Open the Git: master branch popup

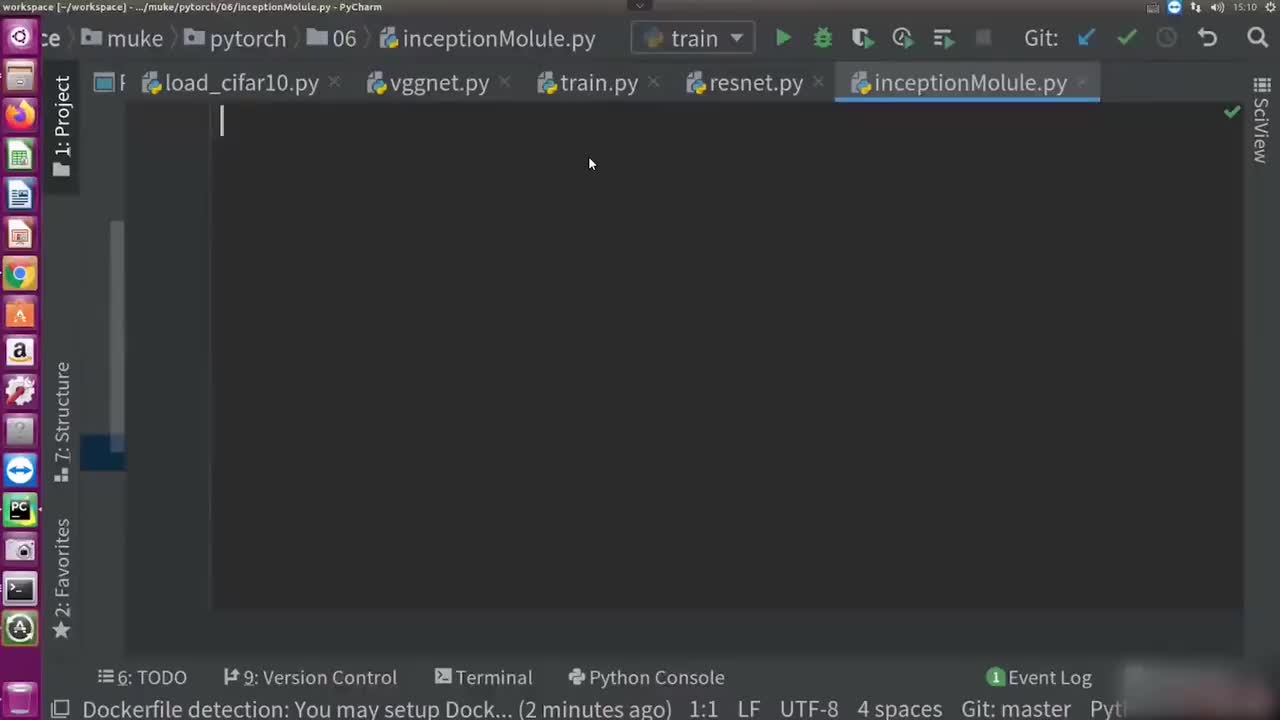(1016, 709)
